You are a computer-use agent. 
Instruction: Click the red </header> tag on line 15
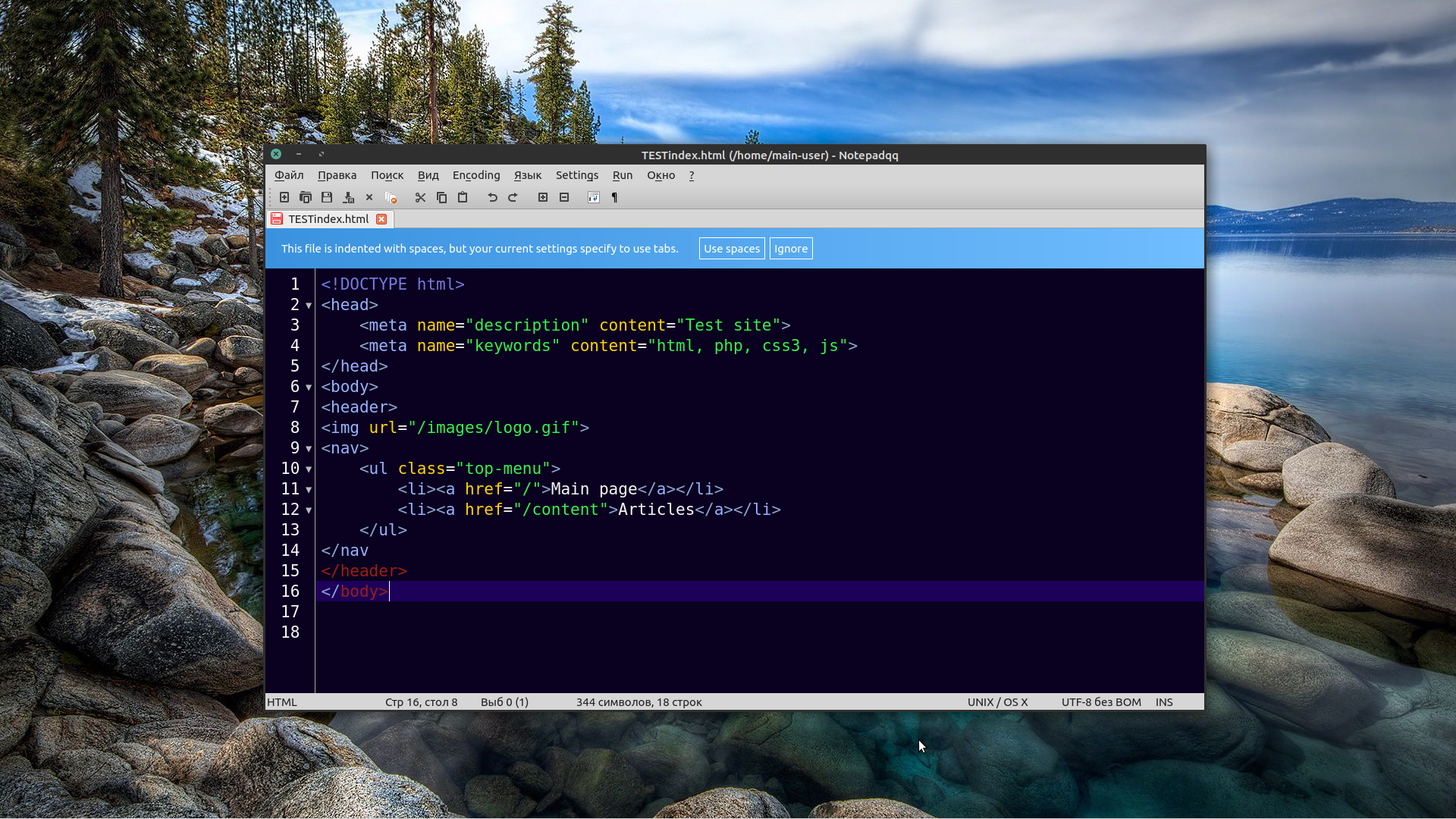[x=364, y=571]
